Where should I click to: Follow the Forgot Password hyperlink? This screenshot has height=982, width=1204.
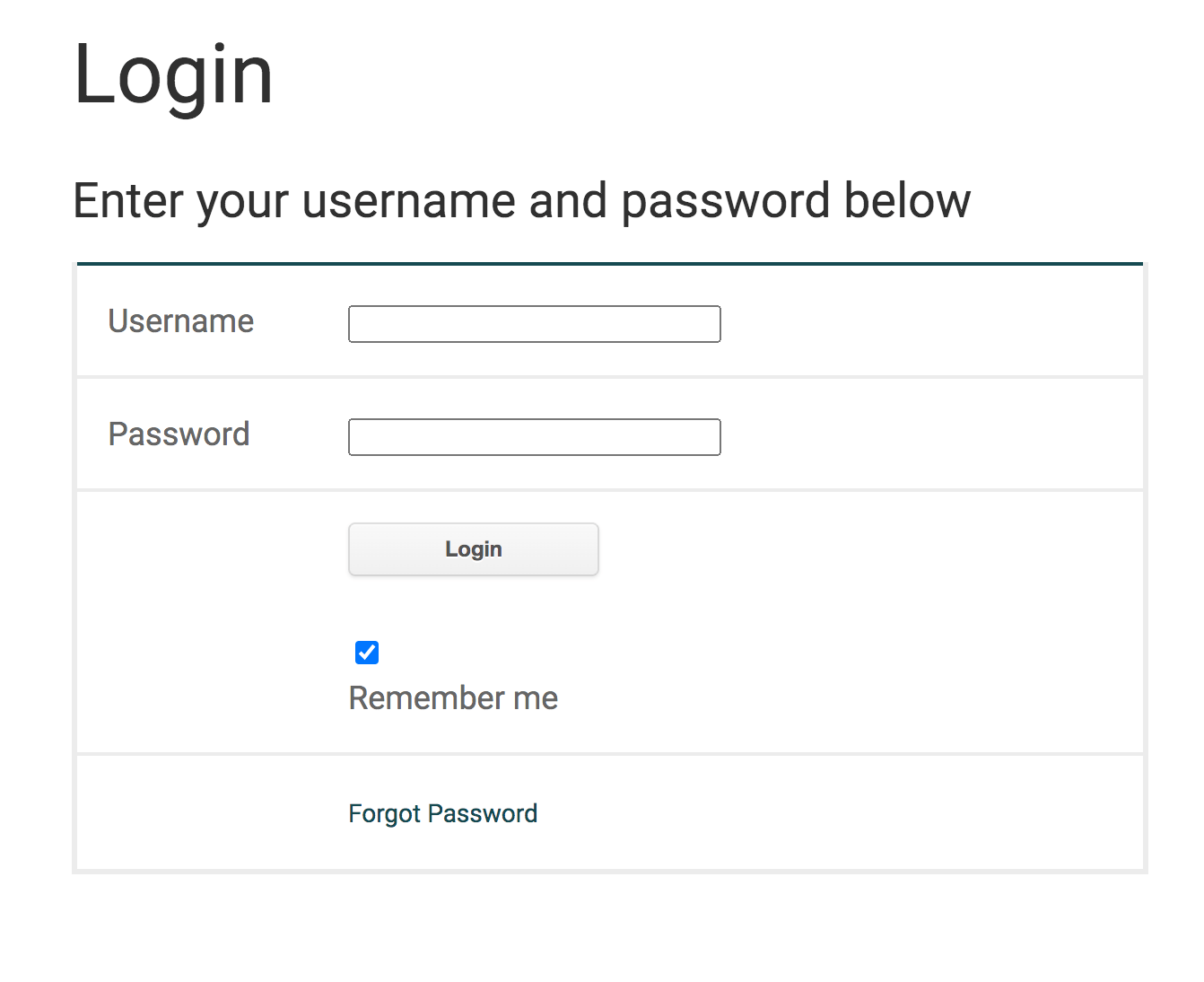tap(442, 813)
